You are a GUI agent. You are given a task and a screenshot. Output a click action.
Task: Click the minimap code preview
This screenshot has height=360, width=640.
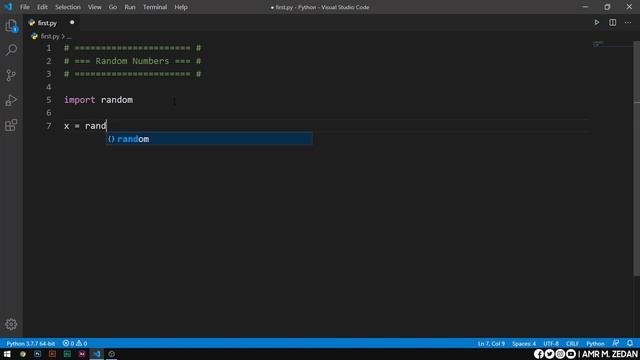coord(599,43)
